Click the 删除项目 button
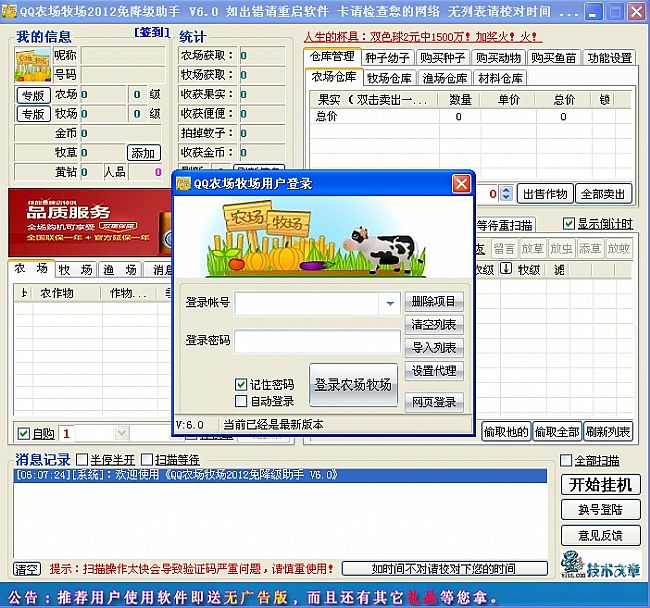Image resolution: width=650 pixels, height=608 pixels. click(x=434, y=301)
